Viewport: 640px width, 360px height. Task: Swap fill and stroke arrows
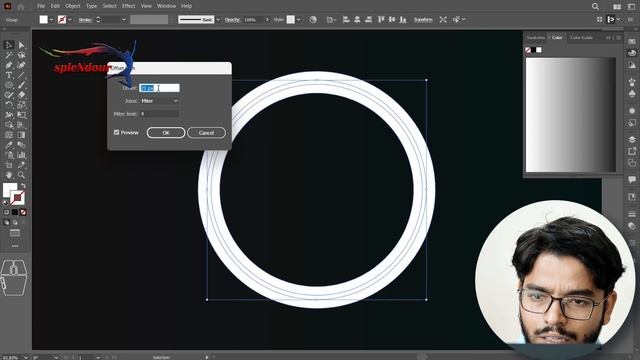point(23,186)
